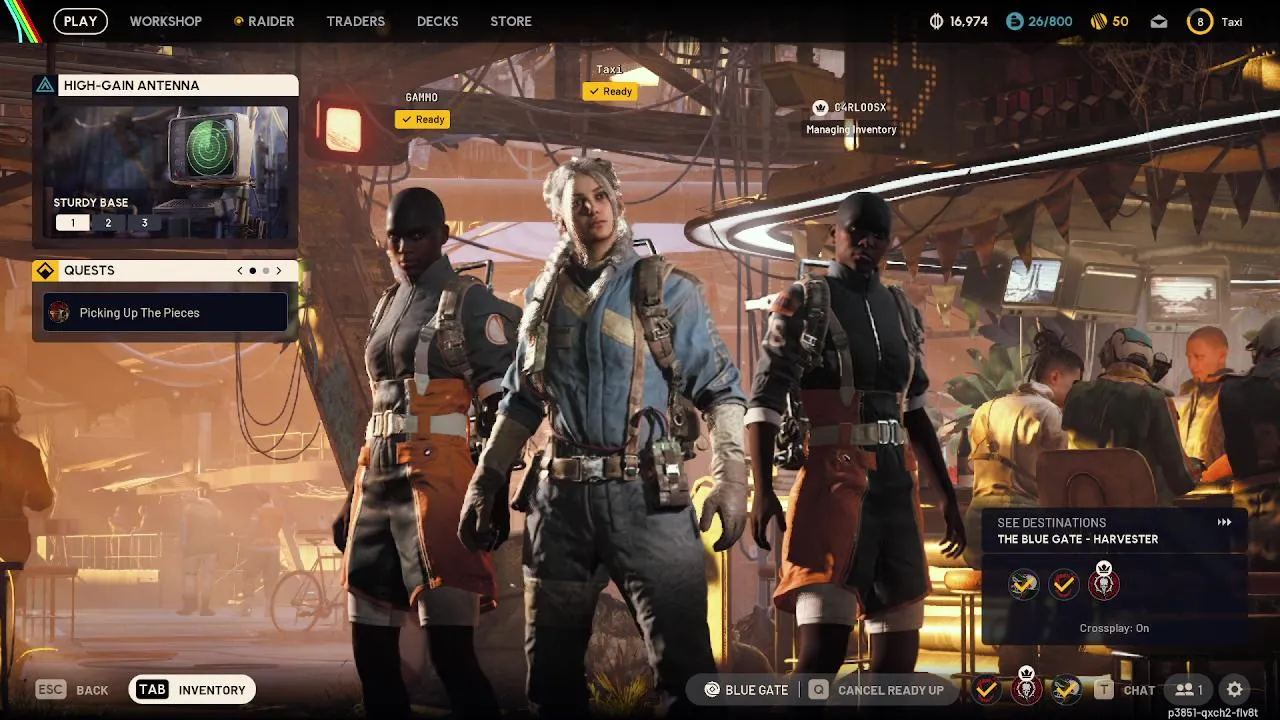Open the Chat with T key
Screen dimensions: 1280x720
tap(1124, 689)
